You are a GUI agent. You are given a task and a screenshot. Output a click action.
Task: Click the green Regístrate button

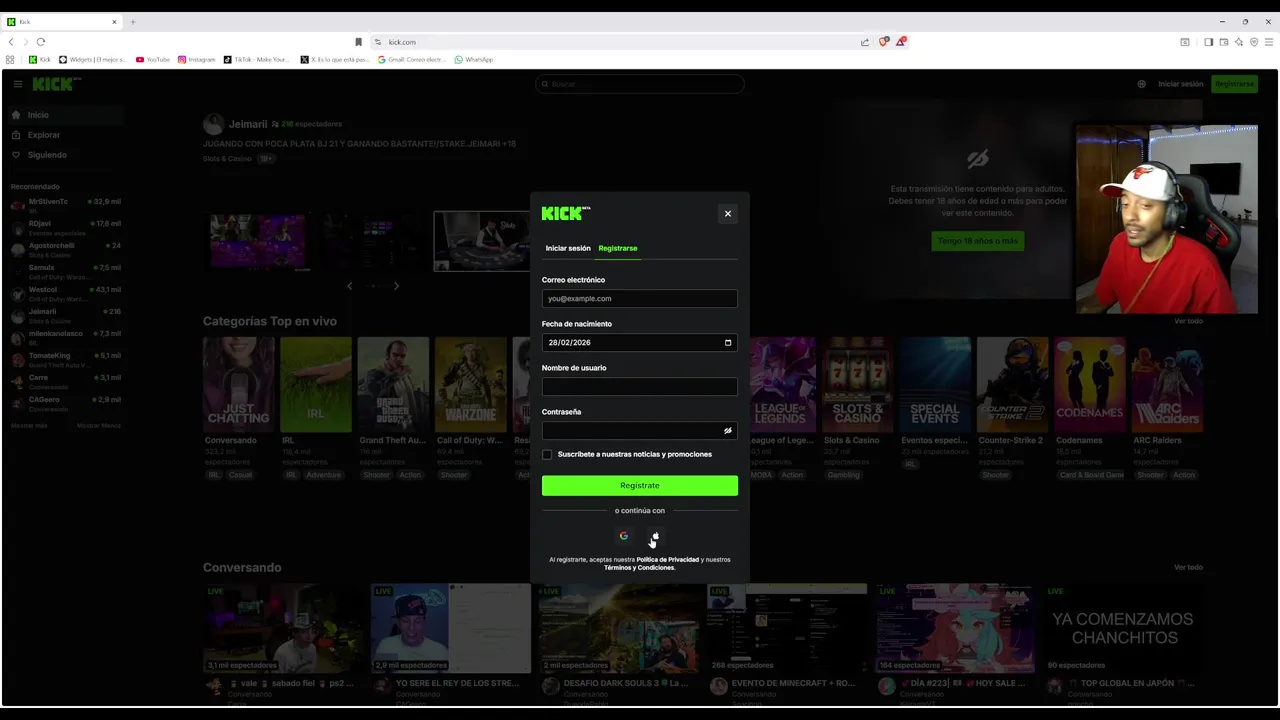coord(640,485)
